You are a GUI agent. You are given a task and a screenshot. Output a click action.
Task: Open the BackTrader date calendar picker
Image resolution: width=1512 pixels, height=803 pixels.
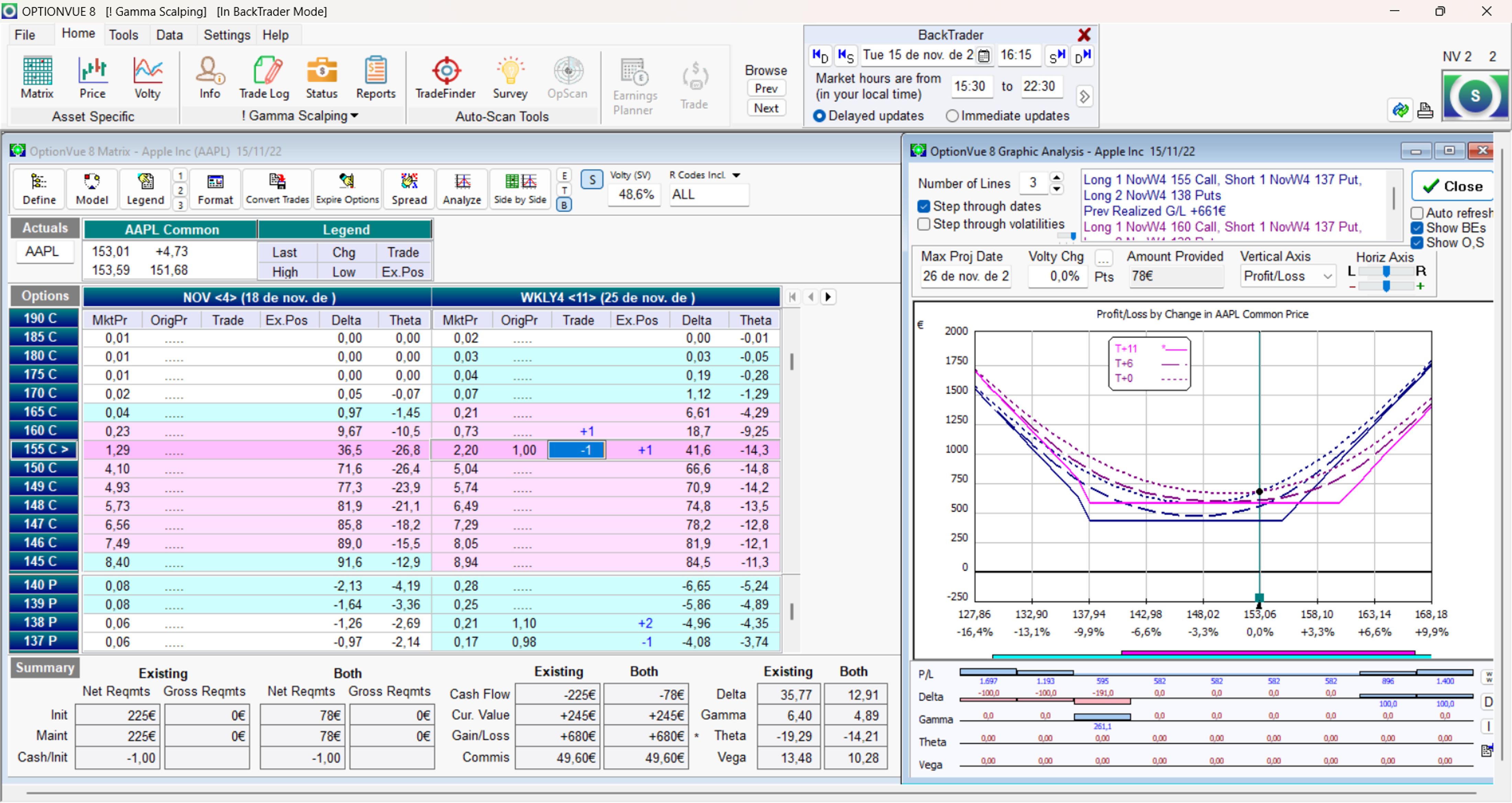984,56
